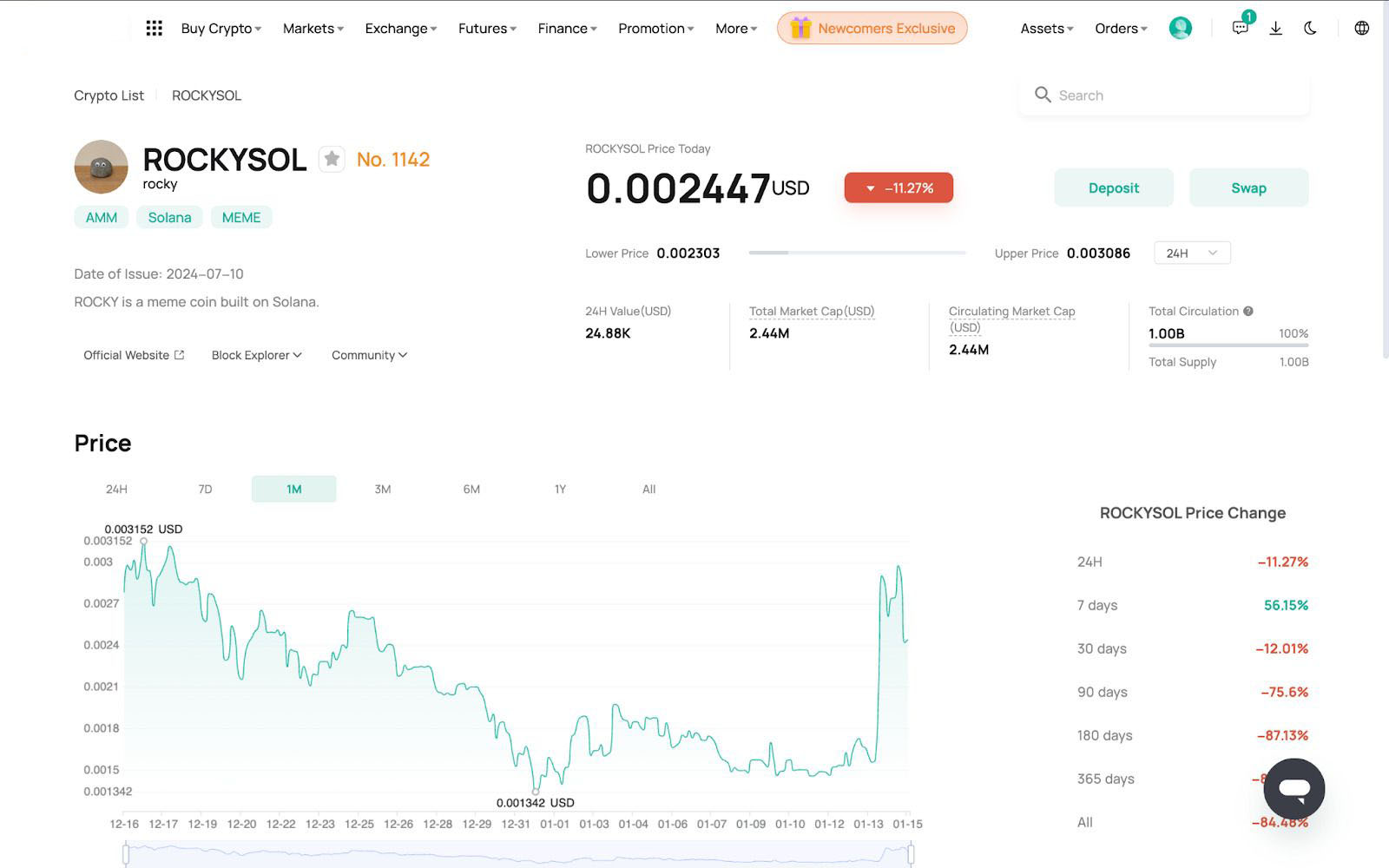The width and height of the screenshot is (1389, 868).
Task: Expand the Community links dropdown
Action: point(369,355)
